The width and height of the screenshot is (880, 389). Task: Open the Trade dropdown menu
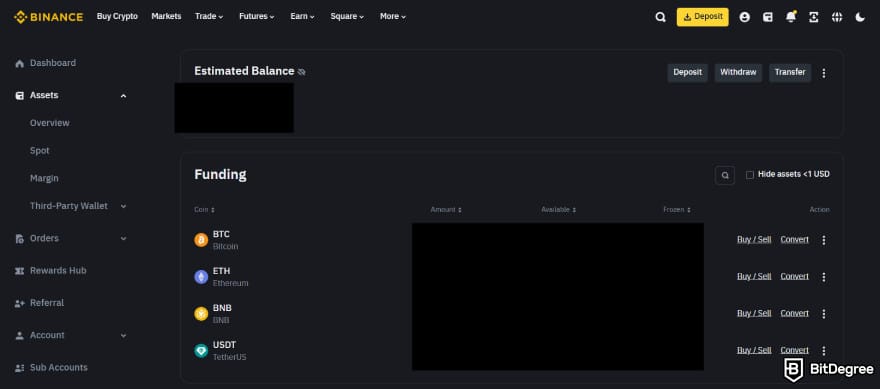[209, 16]
